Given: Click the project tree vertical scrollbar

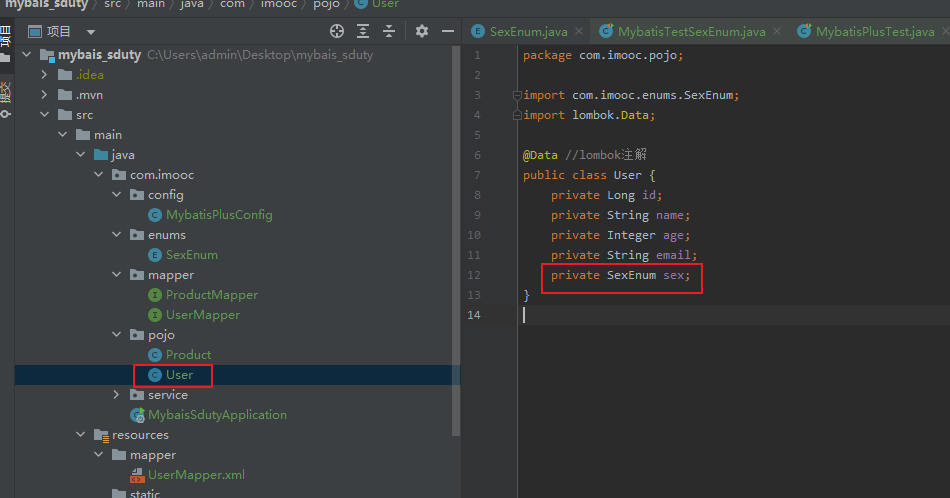Looking at the screenshot, I should [456, 241].
